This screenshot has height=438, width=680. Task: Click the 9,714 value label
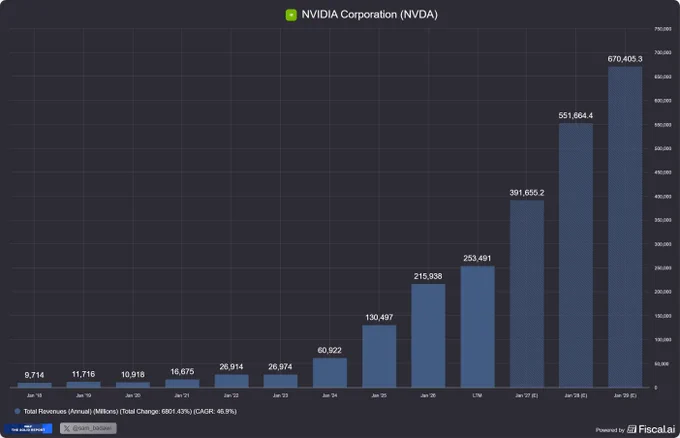34,375
